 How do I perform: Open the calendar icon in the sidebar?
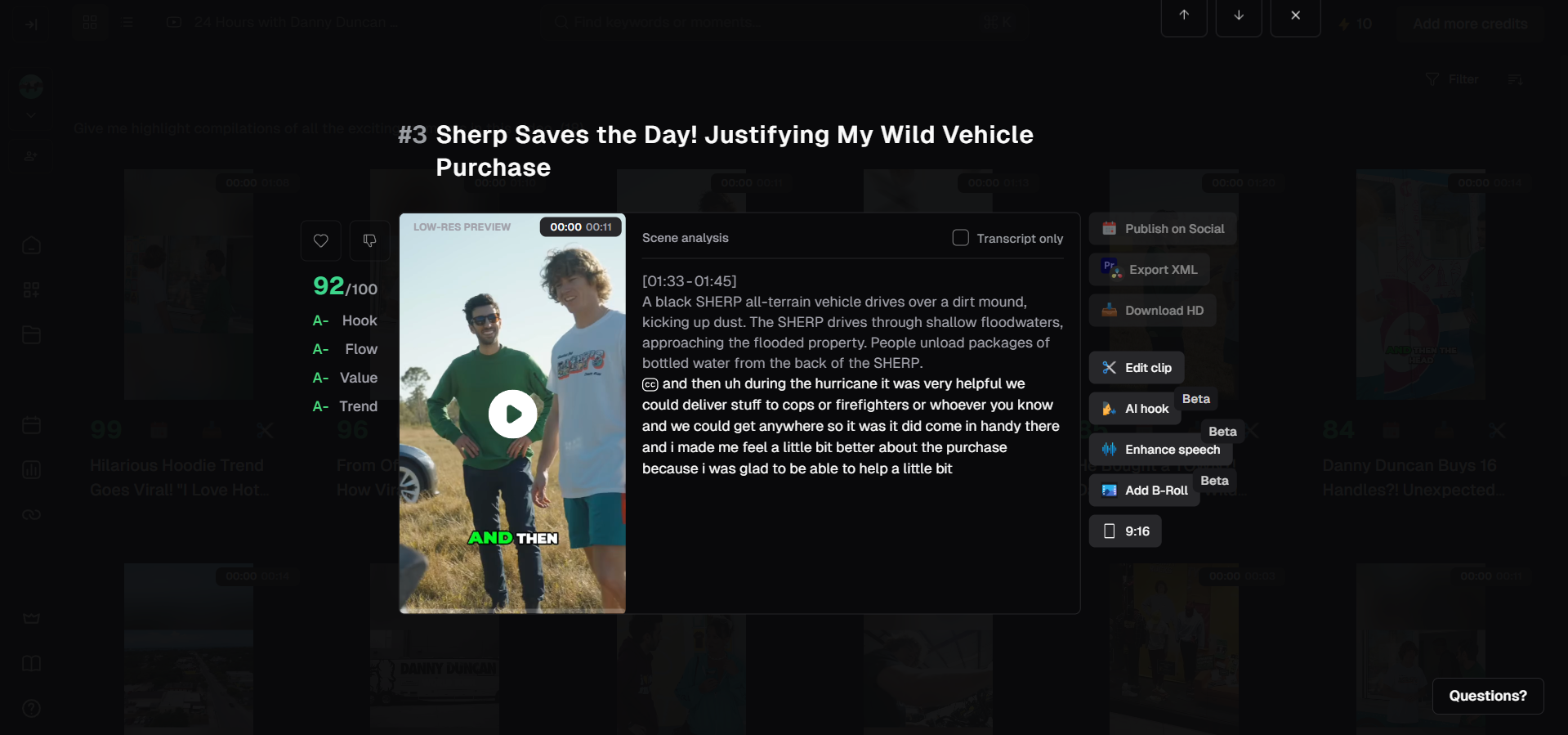(x=31, y=425)
